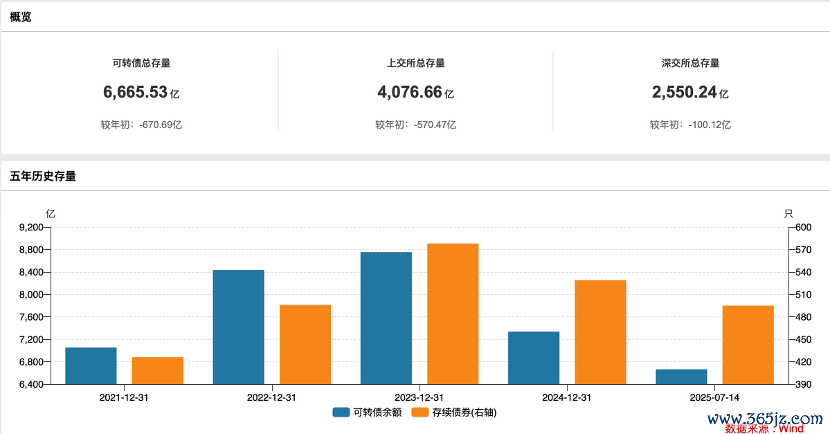This screenshot has width=830, height=434.
Task: Click the orange 存续债券 legend swatch
Action: (420, 412)
